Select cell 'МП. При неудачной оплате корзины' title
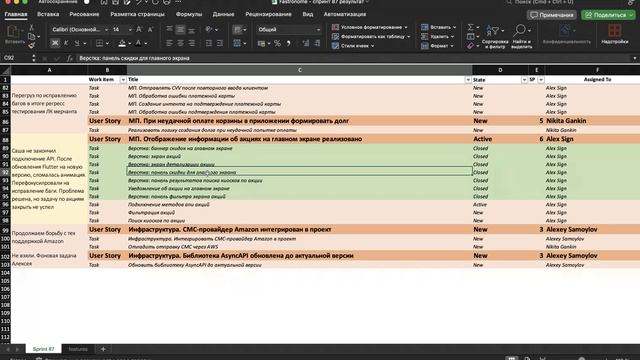Screen dimensions: 640x360 pyautogui.click(x=300, y=121)
